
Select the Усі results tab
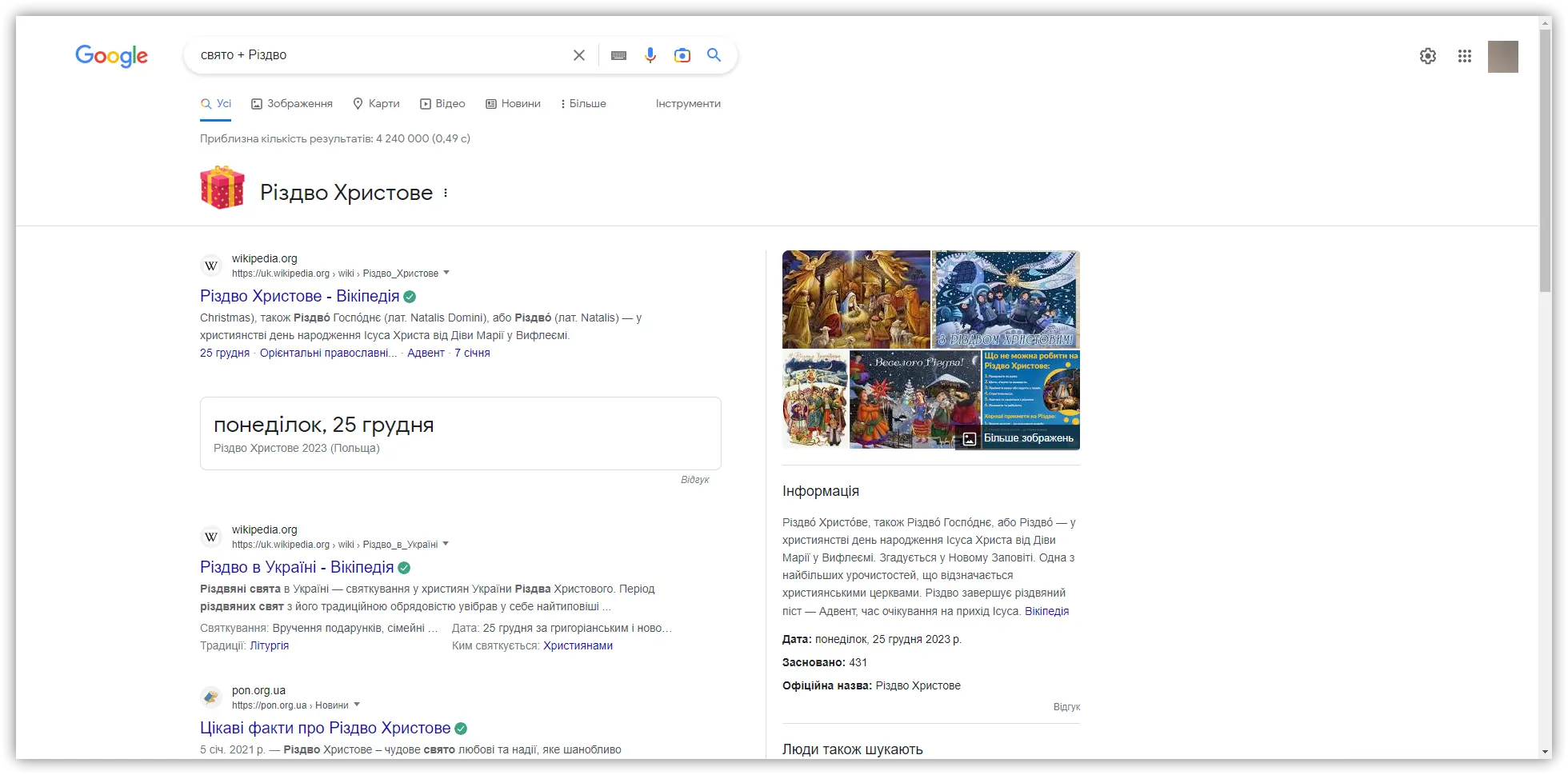point(216,104)
